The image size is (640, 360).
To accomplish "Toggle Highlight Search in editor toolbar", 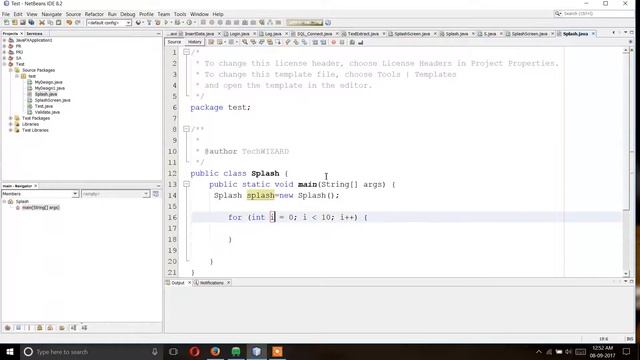I will [270, 42].
